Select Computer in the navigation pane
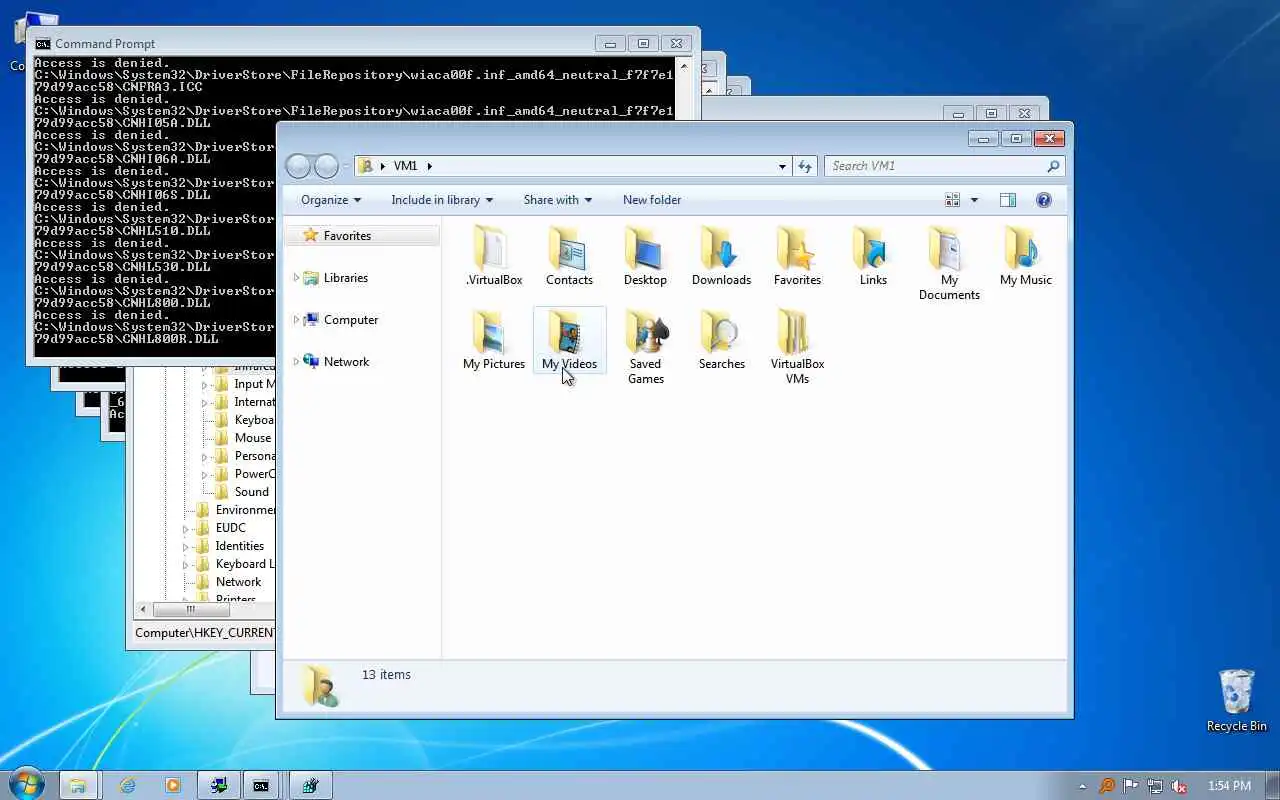This screenshot has width=1280, height=800. (350, 320)
